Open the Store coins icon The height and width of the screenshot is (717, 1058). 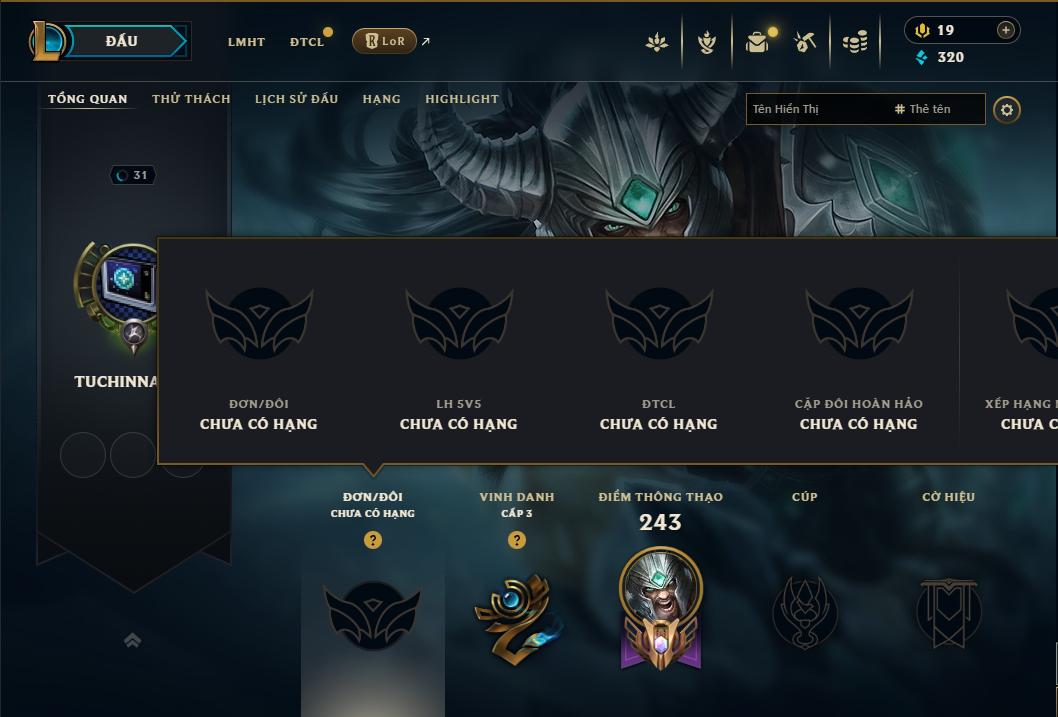click(x=855, y=43)
